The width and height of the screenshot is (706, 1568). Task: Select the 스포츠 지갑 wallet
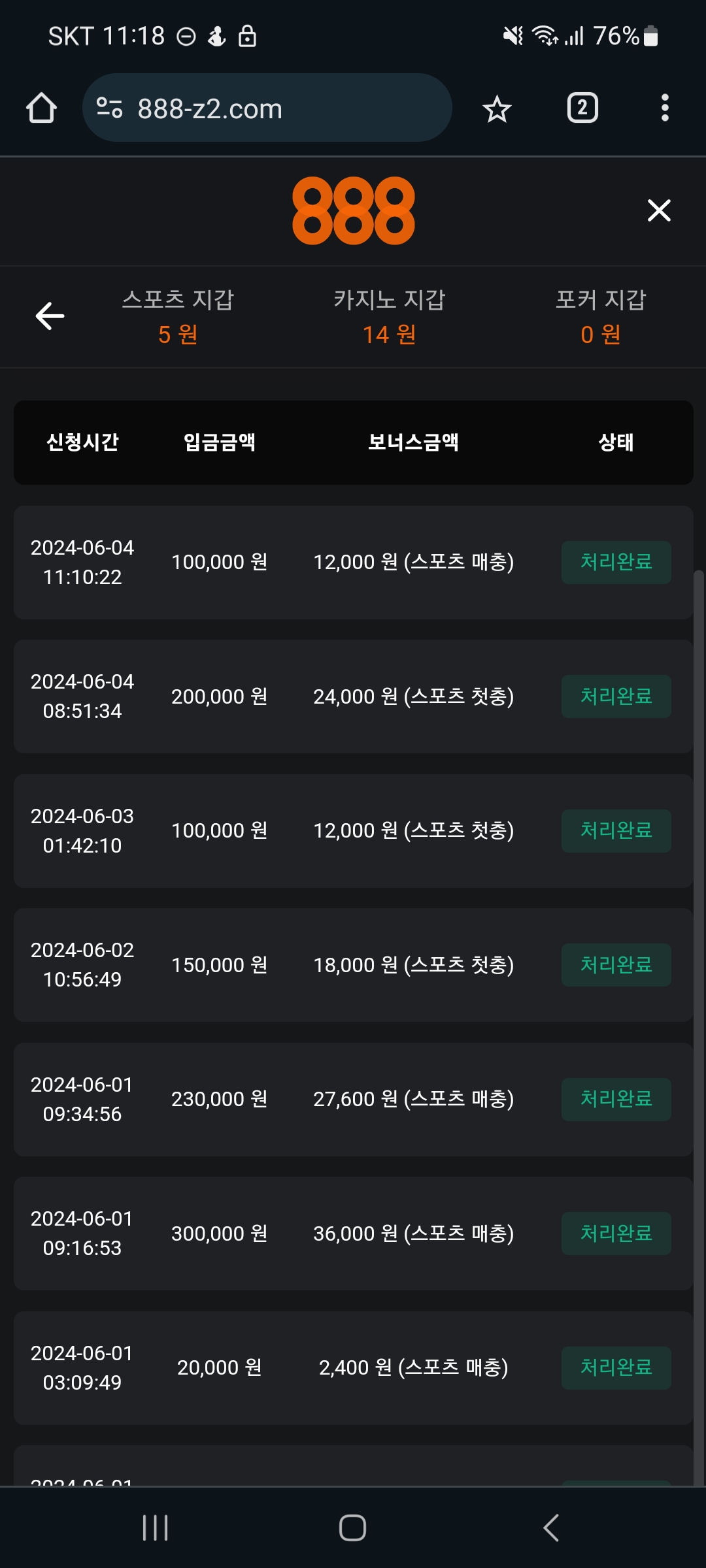(x=178, y=317)
